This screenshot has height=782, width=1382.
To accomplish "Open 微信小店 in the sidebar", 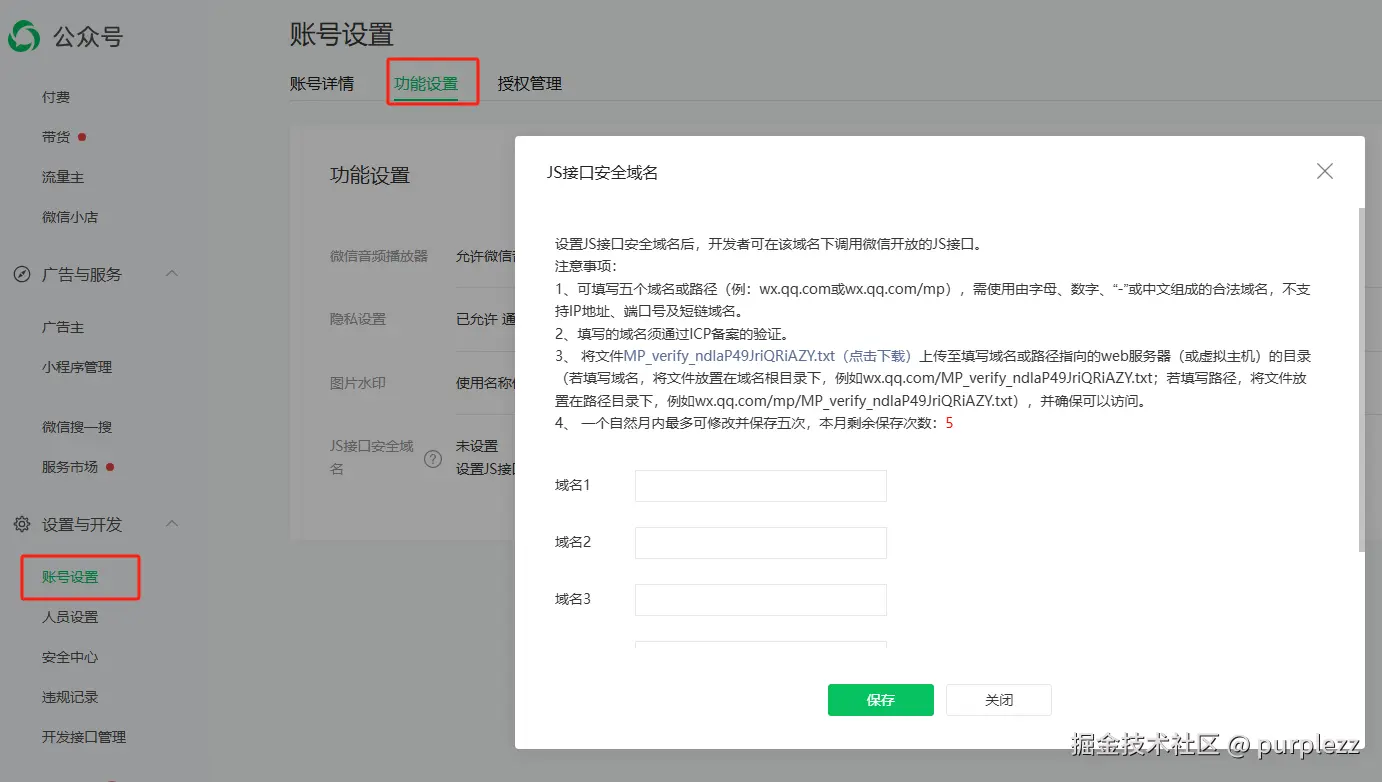I will (70, 217).
